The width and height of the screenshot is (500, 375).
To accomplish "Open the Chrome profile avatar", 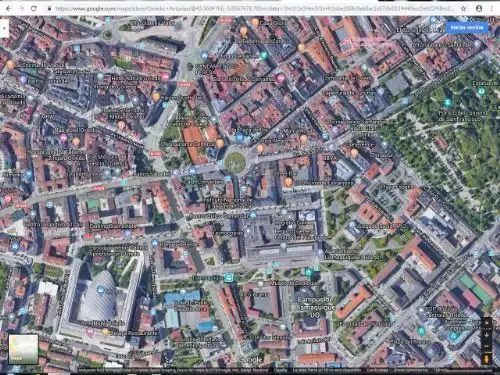I will (x=479, y=8).
